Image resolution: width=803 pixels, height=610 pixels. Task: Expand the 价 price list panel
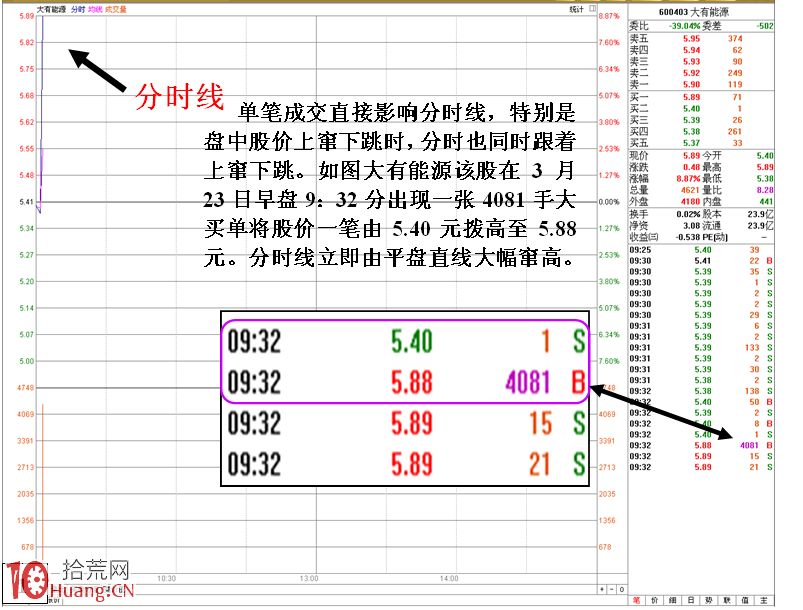[x=653, y=600]
